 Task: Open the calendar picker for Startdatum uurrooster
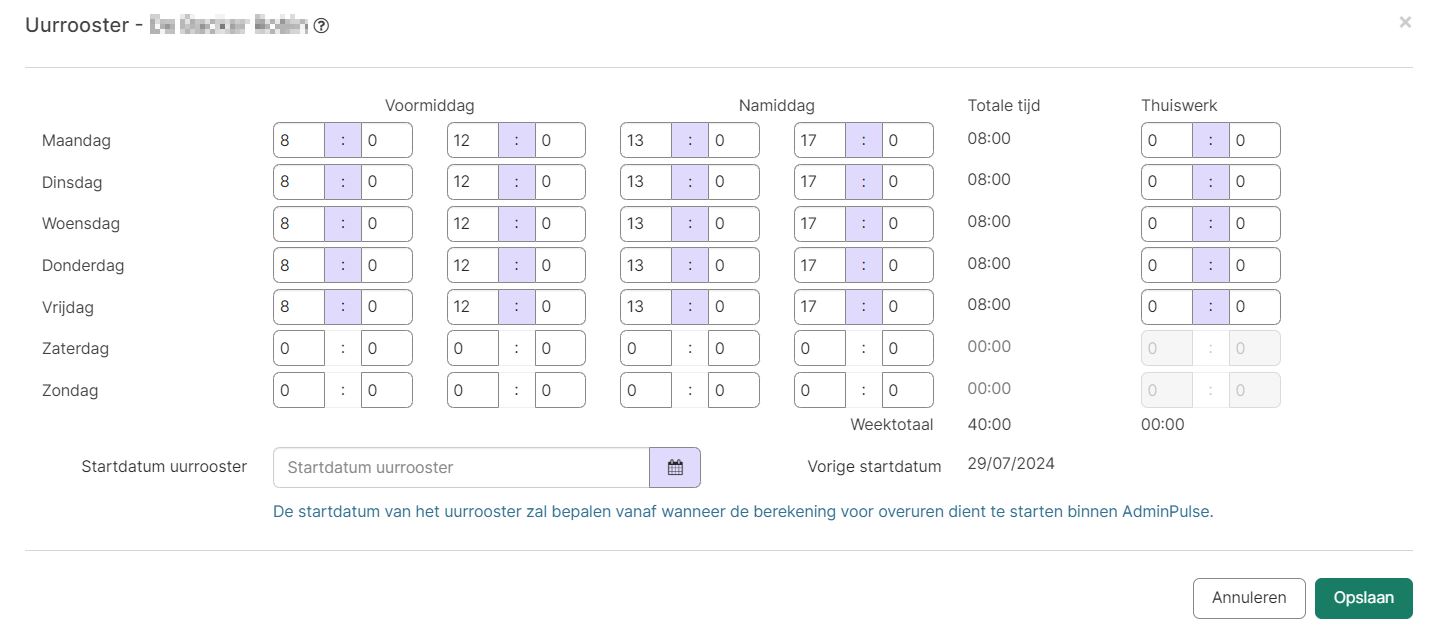click(675, 467)
